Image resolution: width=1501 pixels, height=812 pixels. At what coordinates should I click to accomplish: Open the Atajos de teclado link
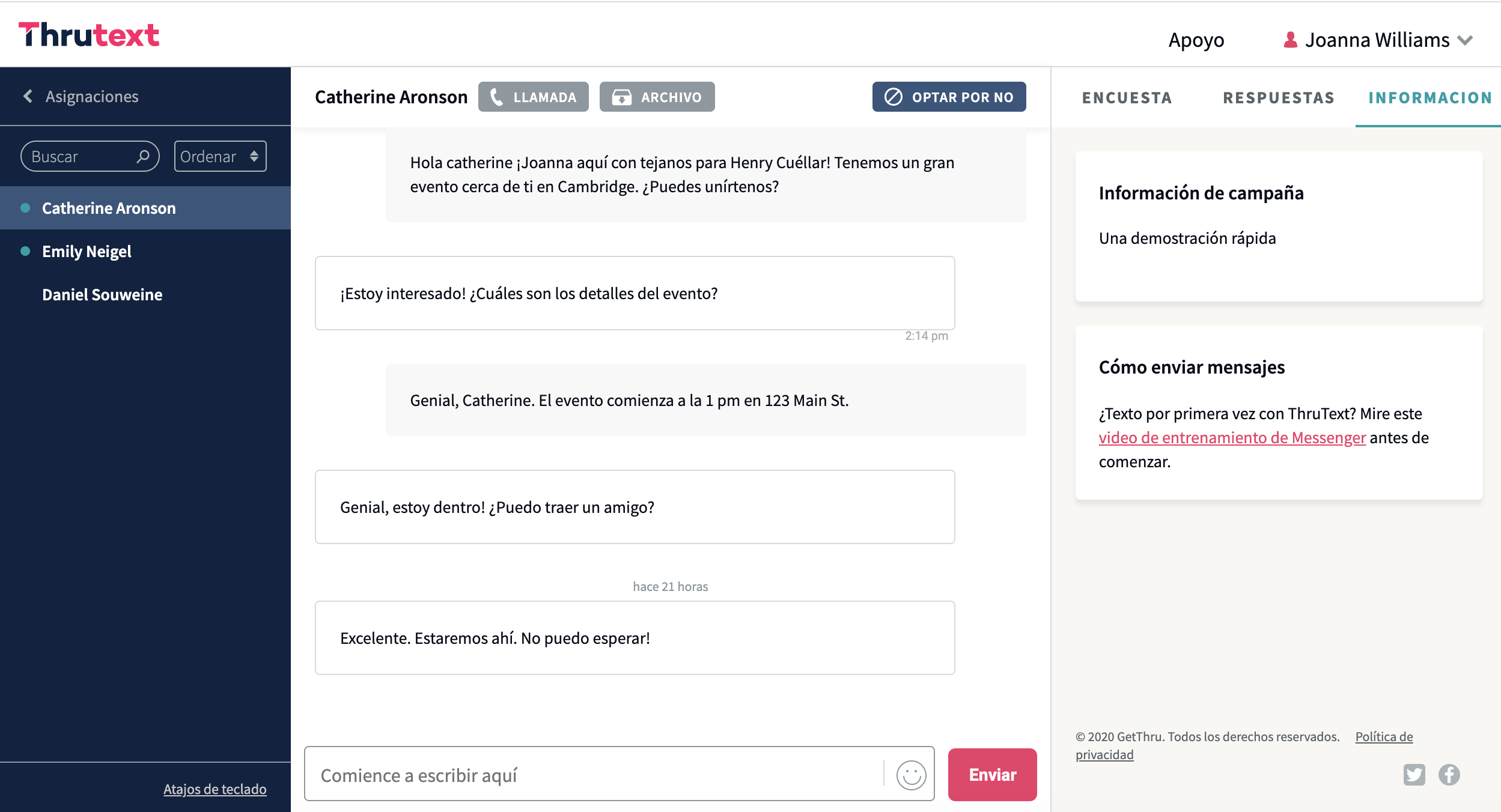[x=215, y=789]
